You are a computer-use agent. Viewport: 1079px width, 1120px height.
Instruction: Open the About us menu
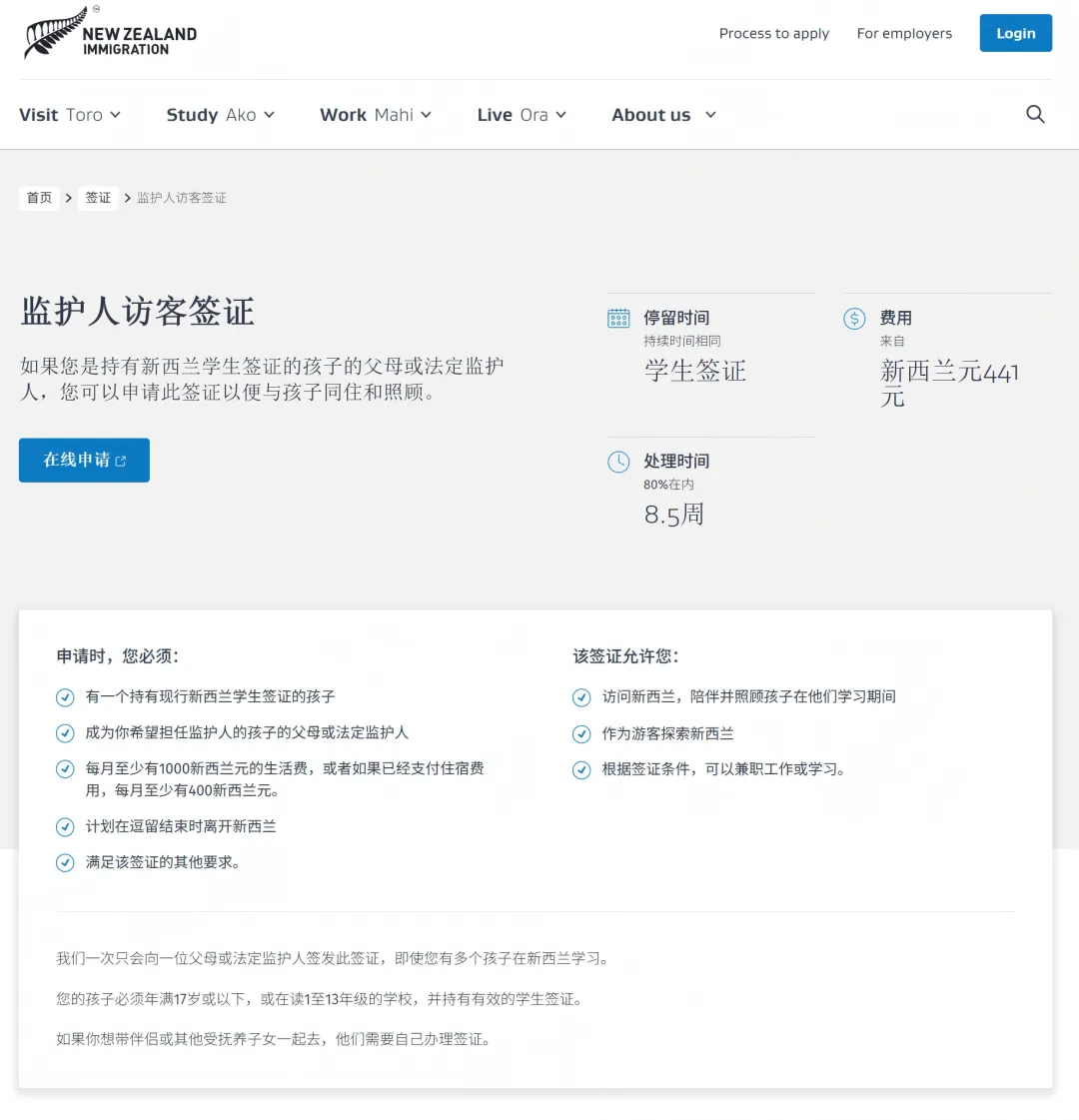click(664, 114)
